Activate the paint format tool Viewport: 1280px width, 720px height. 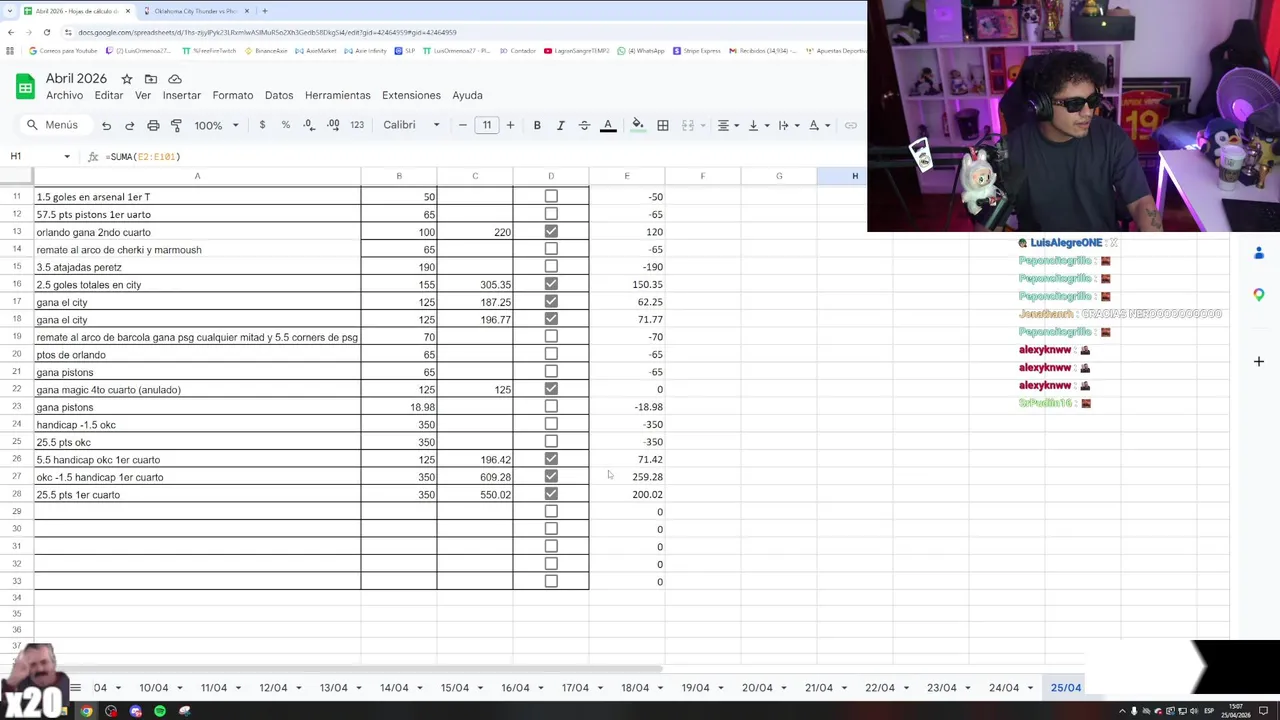point(176,125)
